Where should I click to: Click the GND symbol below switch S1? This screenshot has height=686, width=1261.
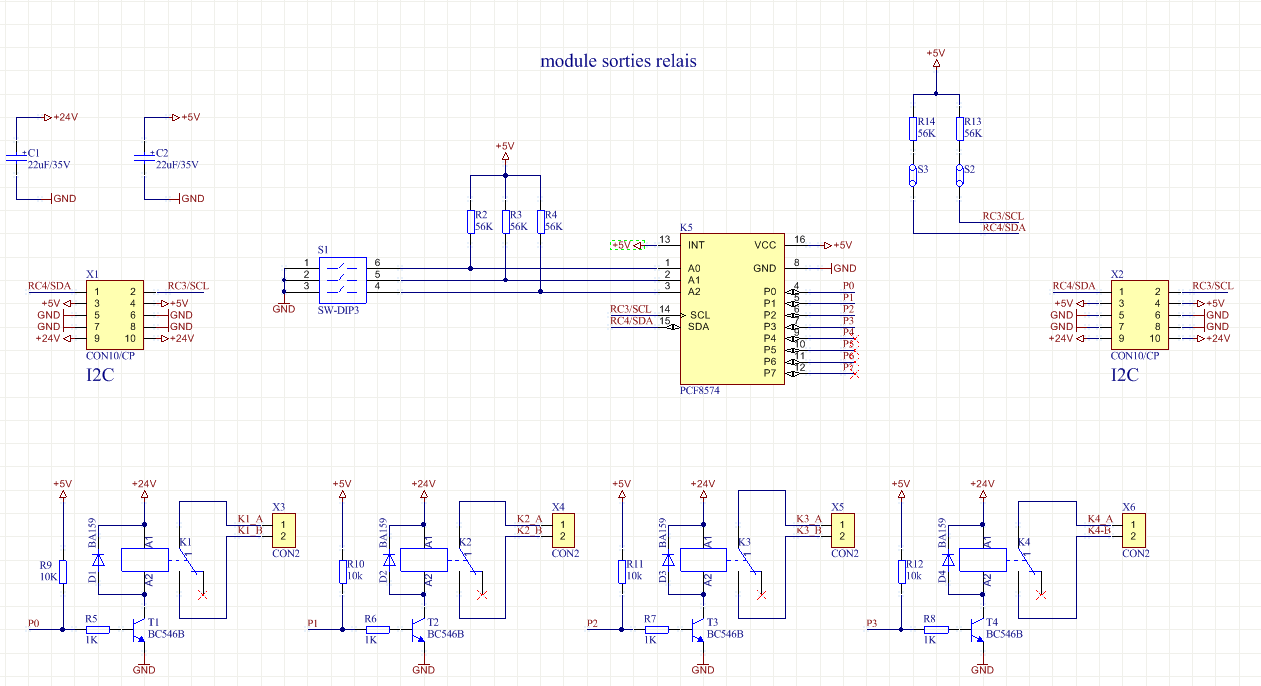(284, 305)
